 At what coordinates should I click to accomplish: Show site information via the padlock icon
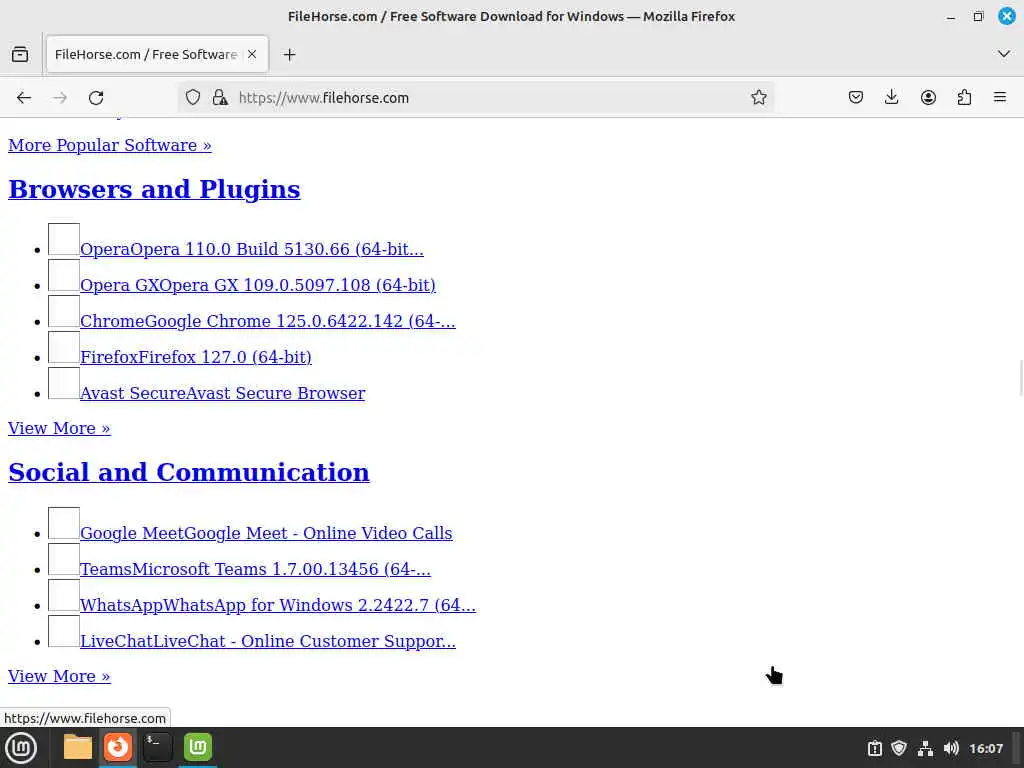coord(220,97)
